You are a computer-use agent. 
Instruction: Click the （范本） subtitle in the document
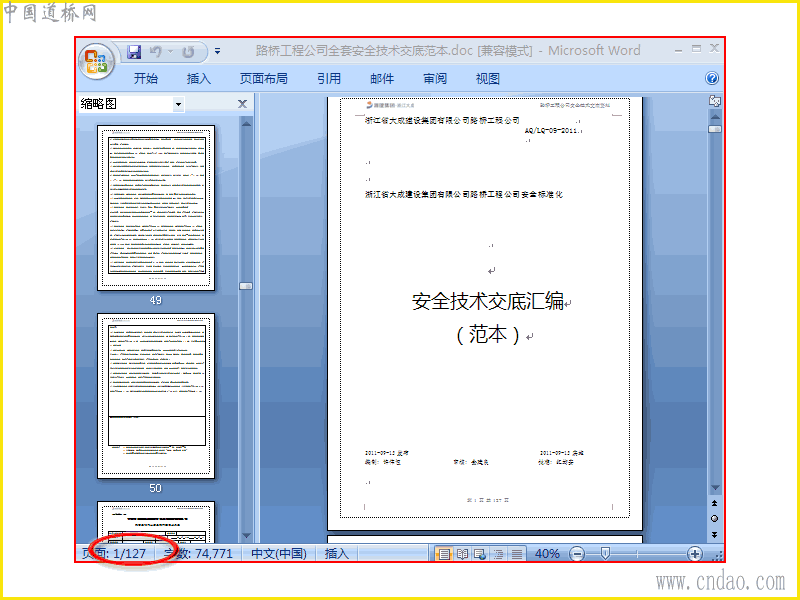click(488, 335)
